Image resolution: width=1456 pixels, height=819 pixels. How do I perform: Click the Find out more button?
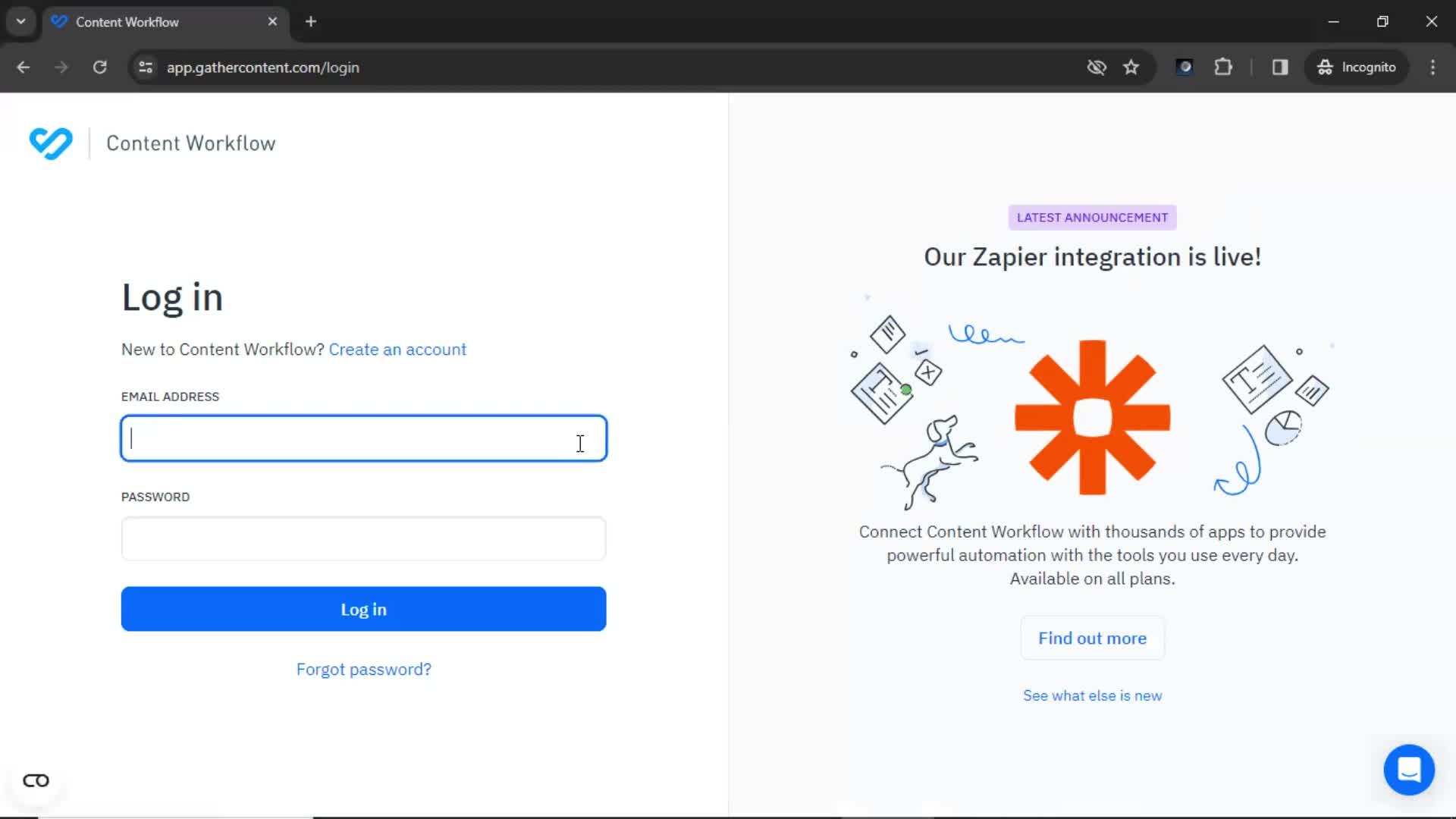(x=1092, y=639)
